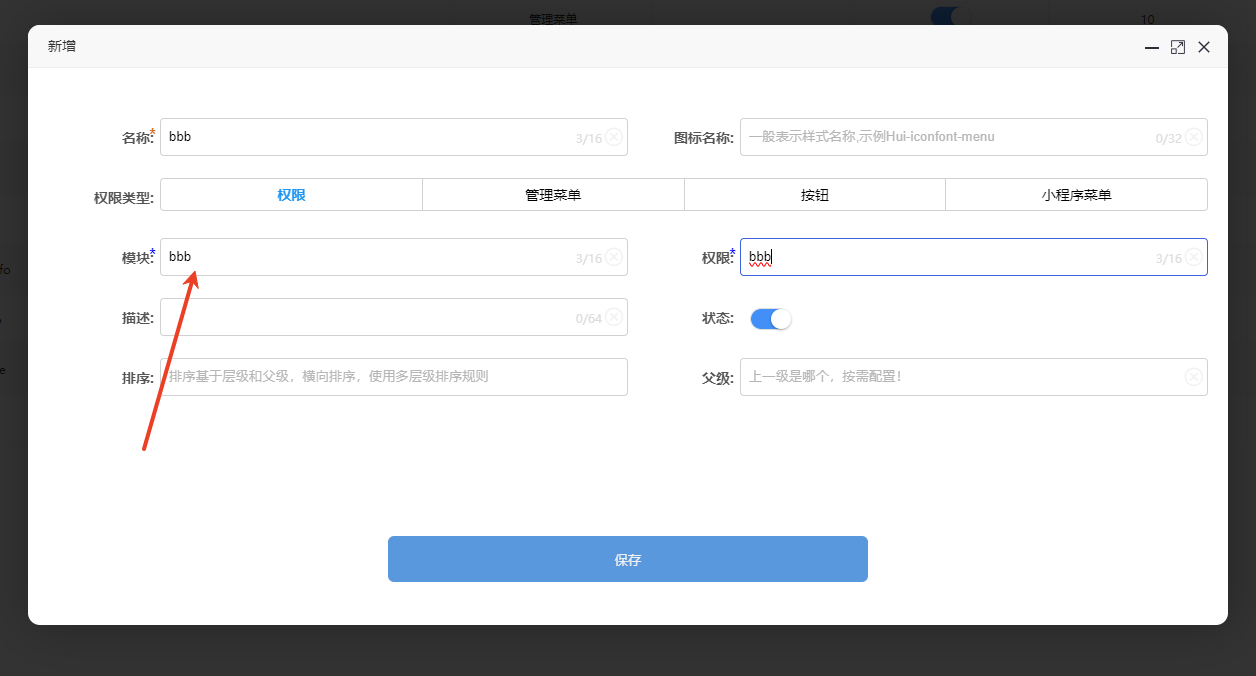Maximize the 新增 dialog
The width and height of the screenshot is (1256, 676).
[x=1178, y=47]
